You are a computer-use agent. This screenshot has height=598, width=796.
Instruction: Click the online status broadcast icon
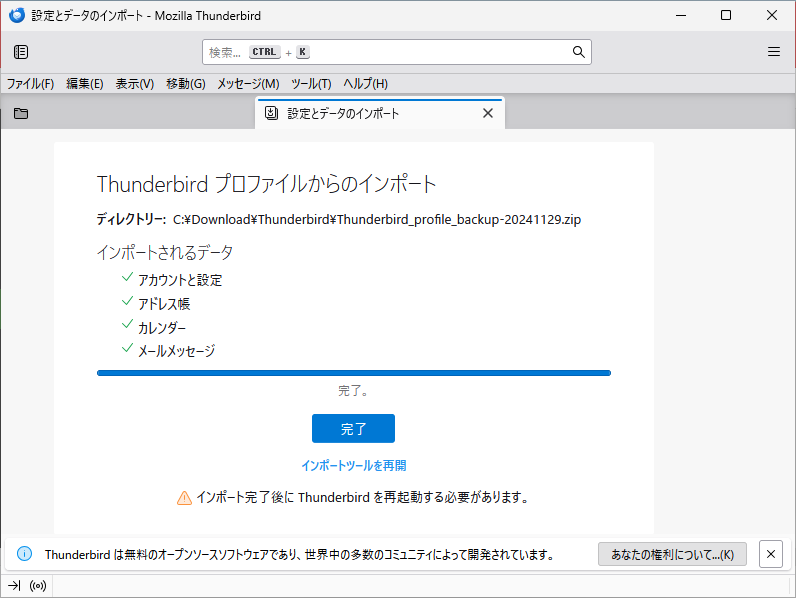point(38,586)
